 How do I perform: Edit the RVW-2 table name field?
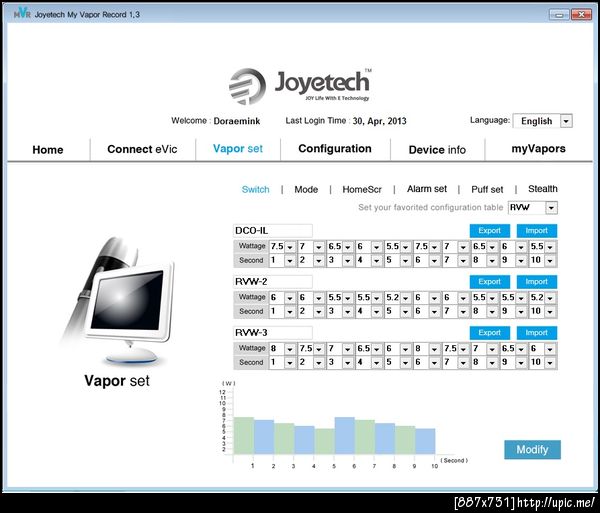[272, 282]
